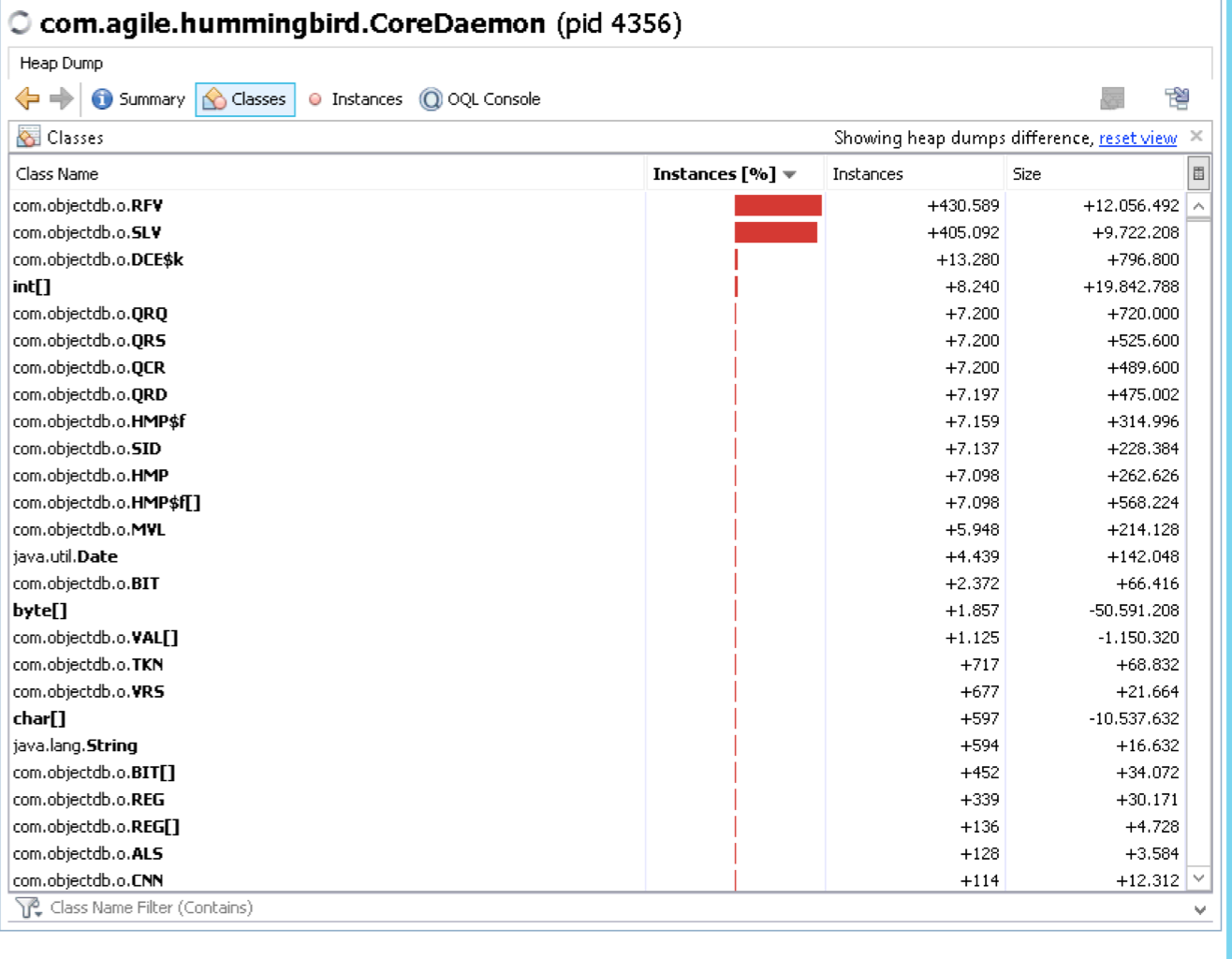Select the com.objectdb.o.BIT row
The width and height of the screenshot is (1232, 959).
click(x=597, y=583)
